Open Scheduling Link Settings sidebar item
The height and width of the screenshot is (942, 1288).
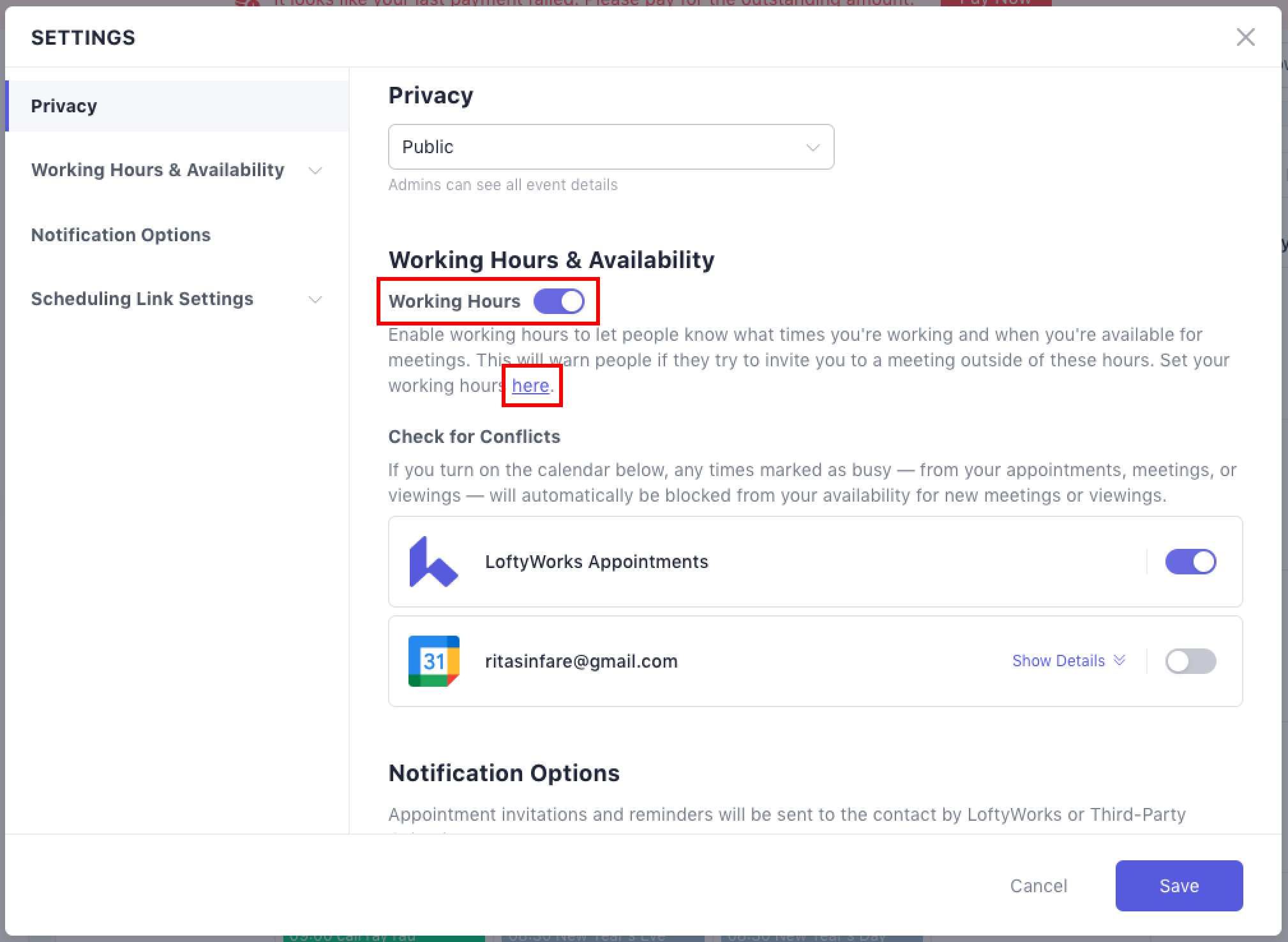tap(142, 299)
